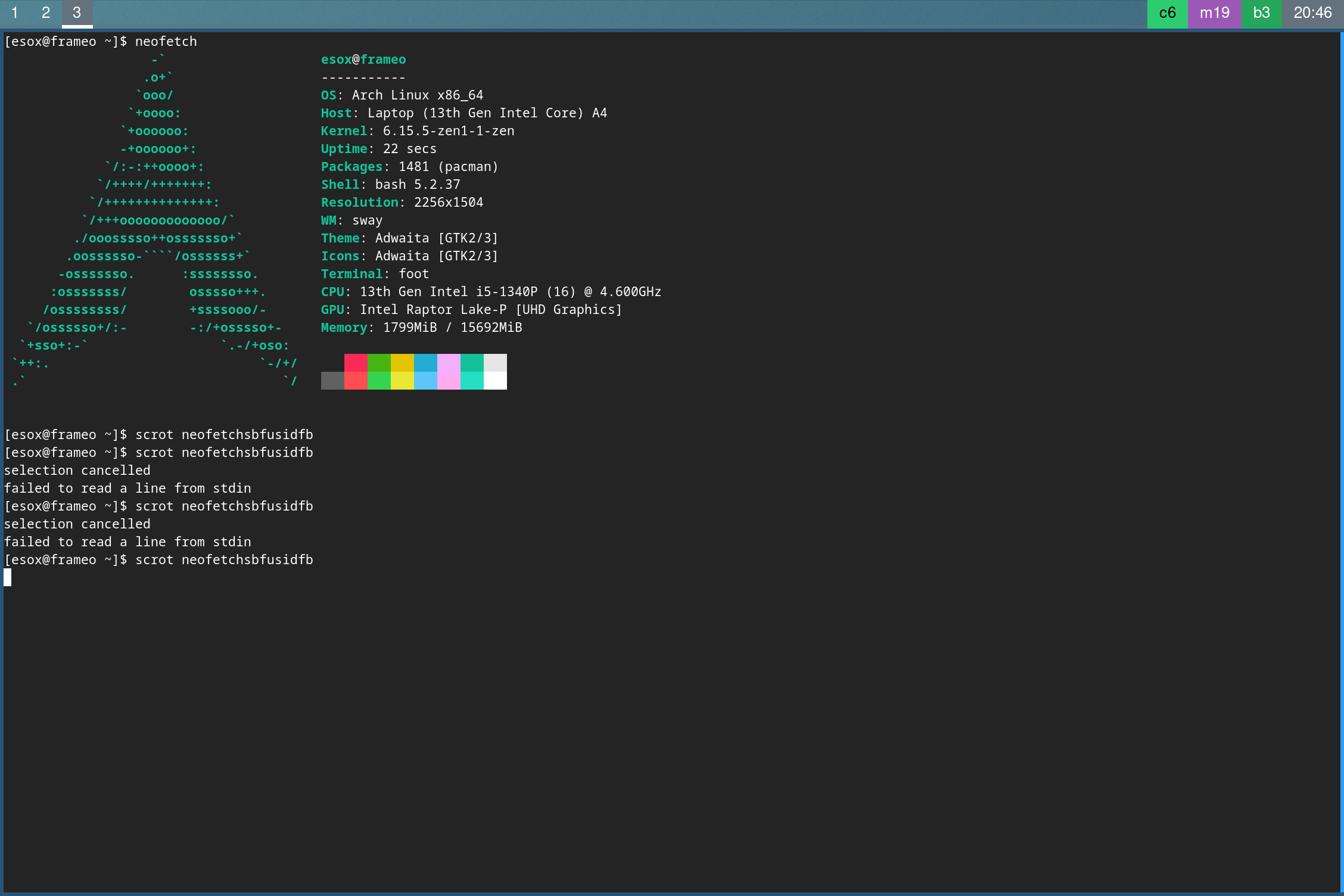Click the white terminal cursor block

tap(8, 577)
